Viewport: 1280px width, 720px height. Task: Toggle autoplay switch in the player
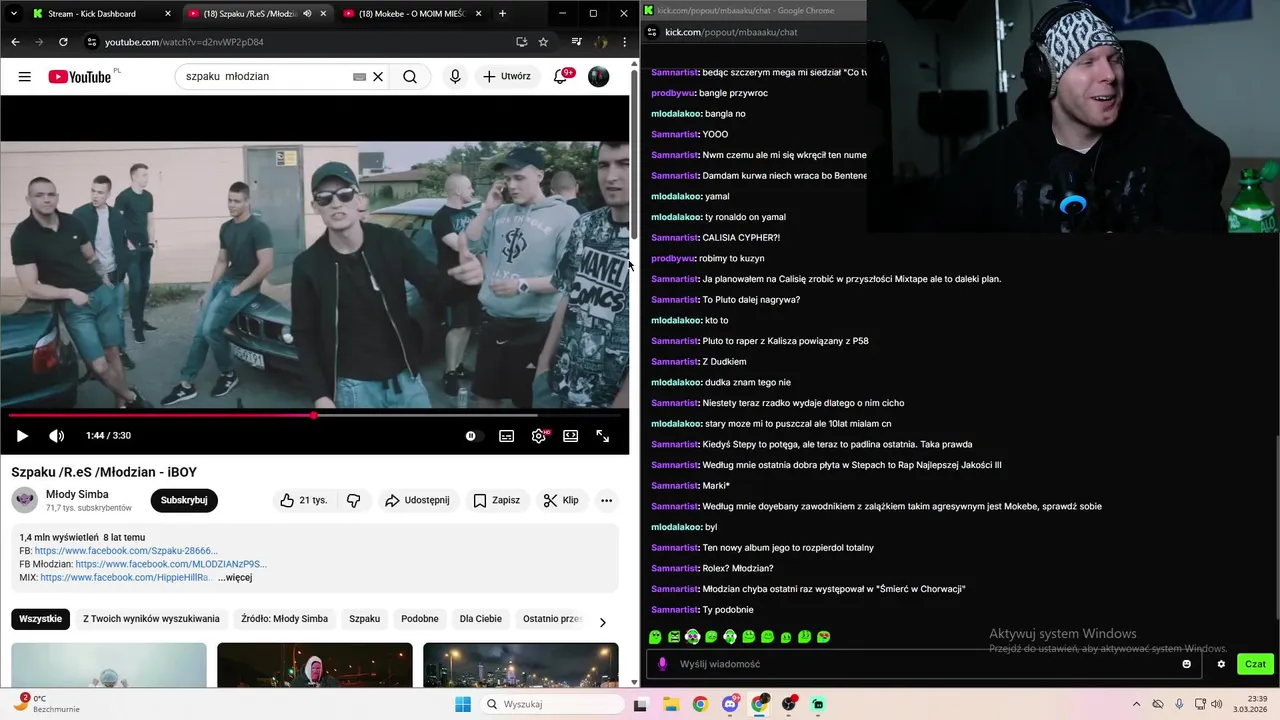pyautogui.click(x=472, y=435)
